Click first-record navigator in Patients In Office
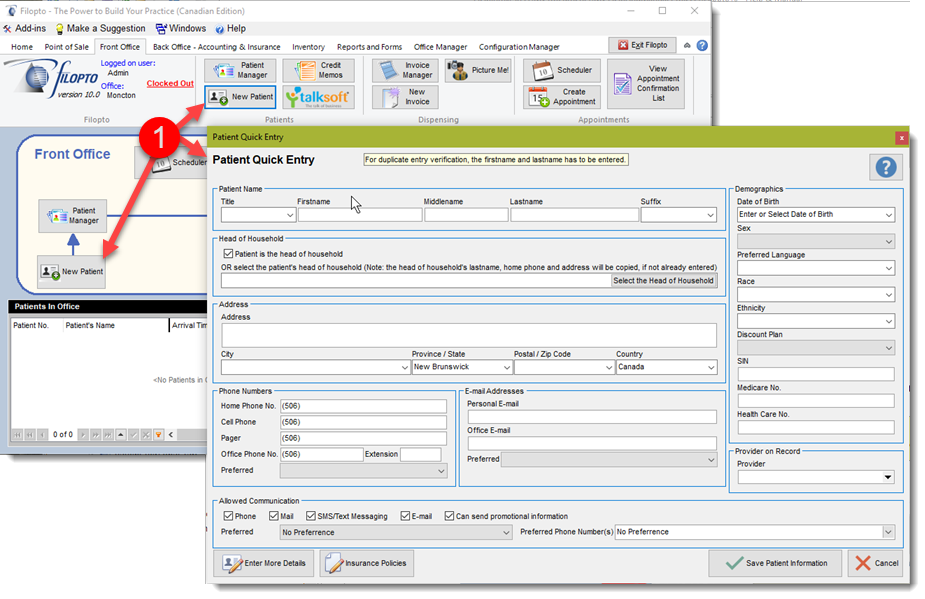The width and height of the screenshot is (925, 599). (17, 435)
